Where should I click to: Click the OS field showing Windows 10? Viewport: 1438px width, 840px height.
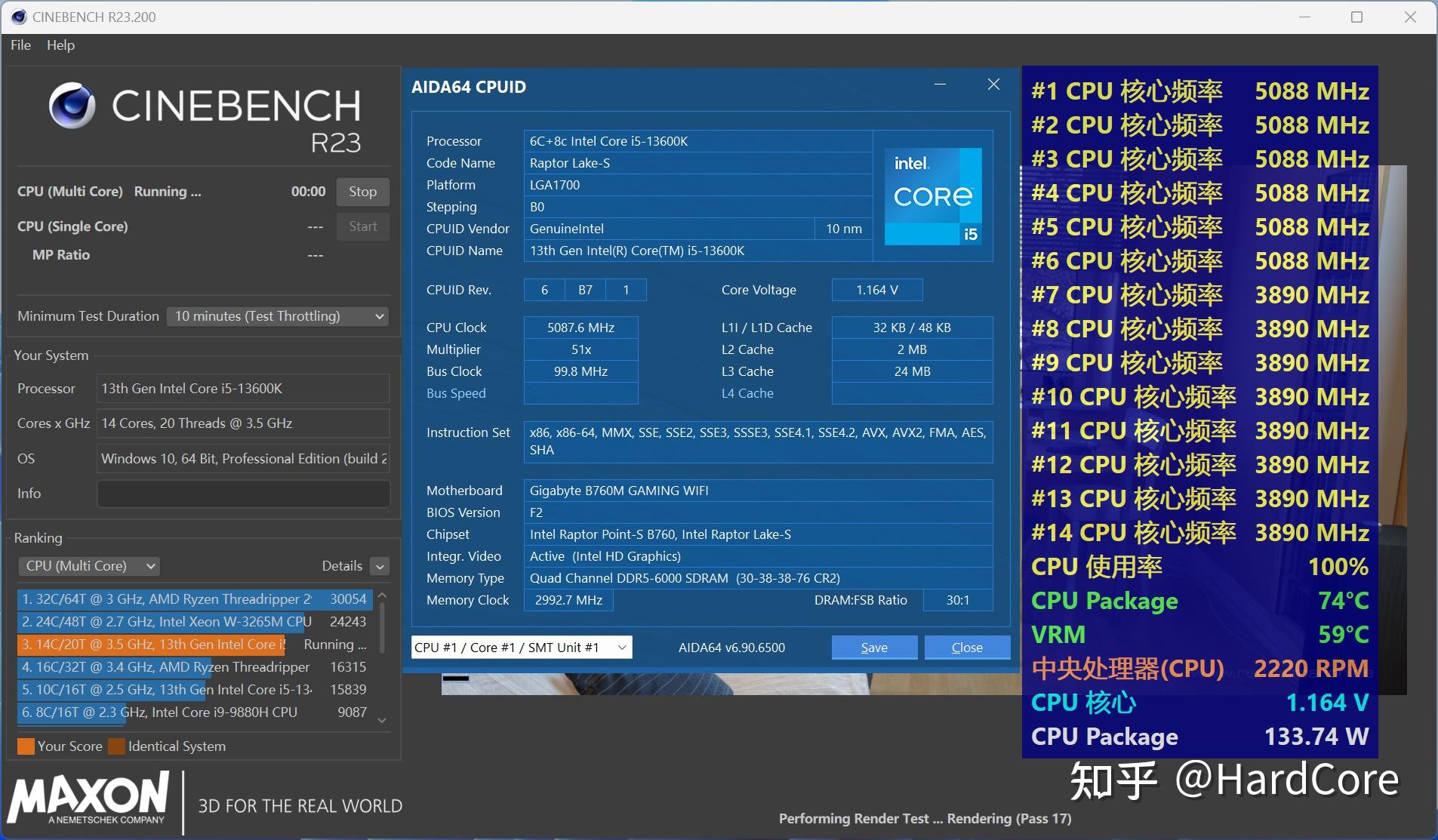point(243,459)
